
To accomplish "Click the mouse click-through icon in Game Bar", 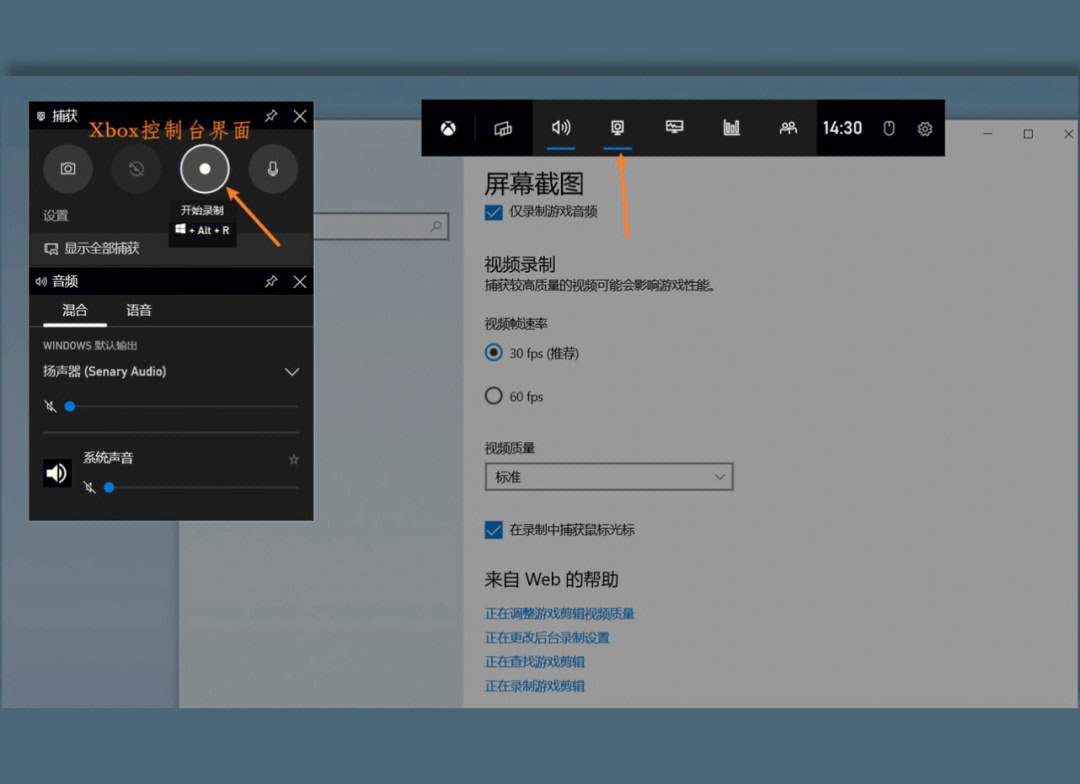I will click(x=889, y=128).
